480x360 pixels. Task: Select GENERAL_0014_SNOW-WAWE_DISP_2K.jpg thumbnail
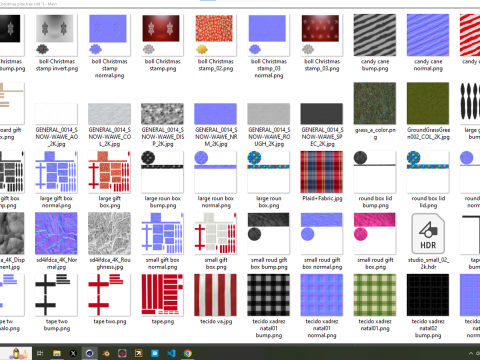pyautogui.click(x=162, y=114)
